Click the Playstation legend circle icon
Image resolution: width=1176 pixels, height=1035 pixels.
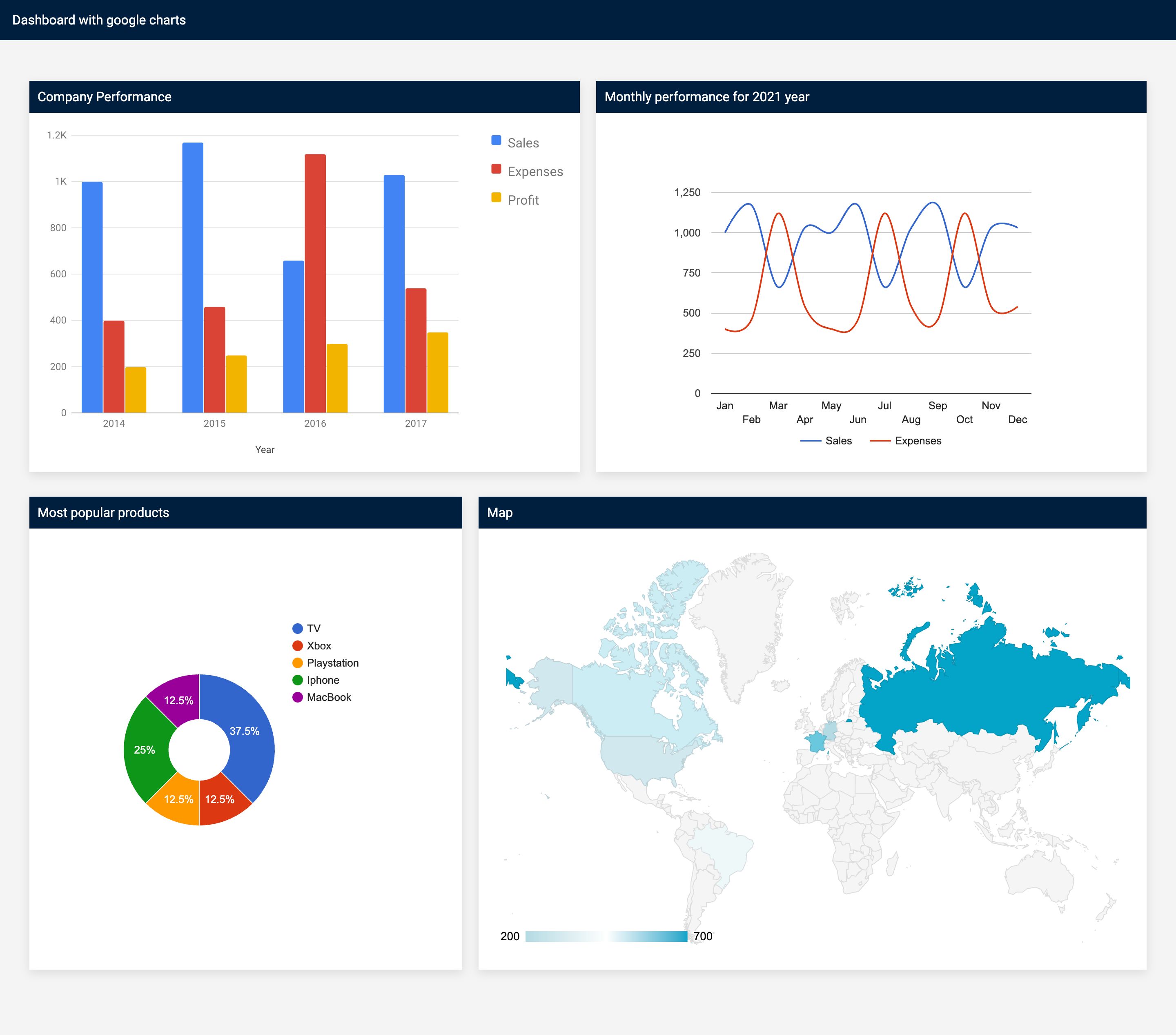click(297, 663)
